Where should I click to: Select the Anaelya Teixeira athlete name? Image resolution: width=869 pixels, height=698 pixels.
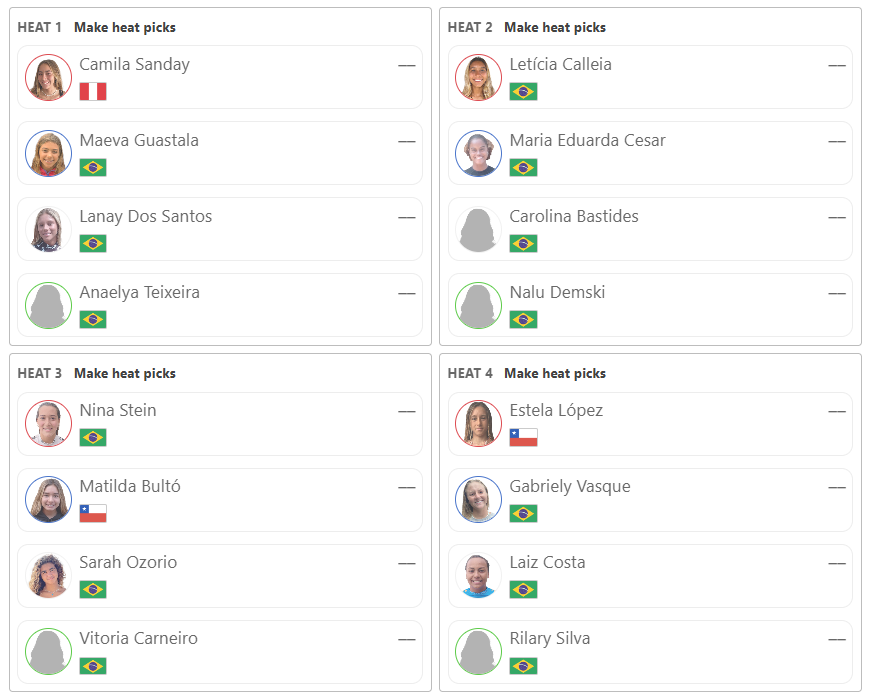tap(140, 292)
